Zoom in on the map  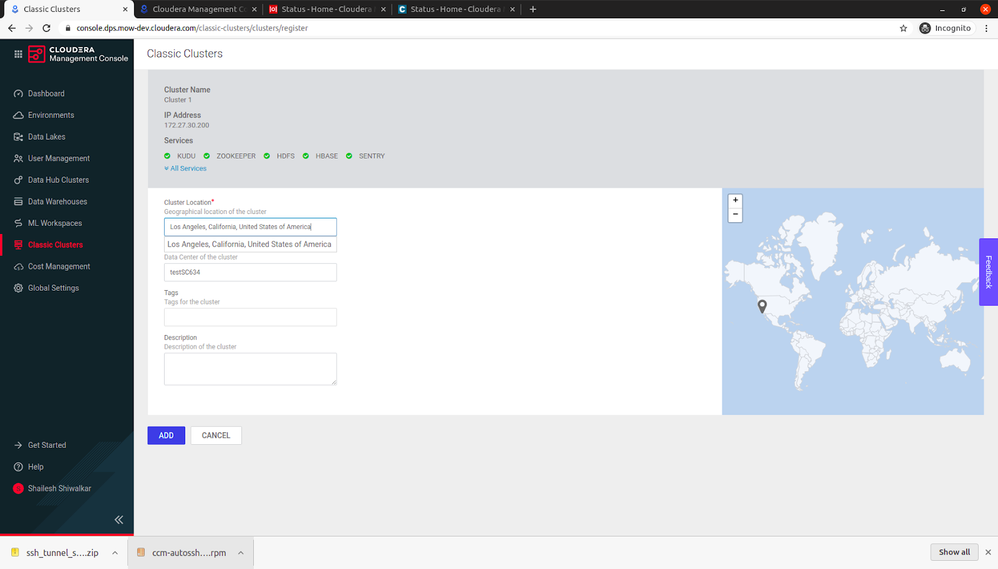coord(735,200)
